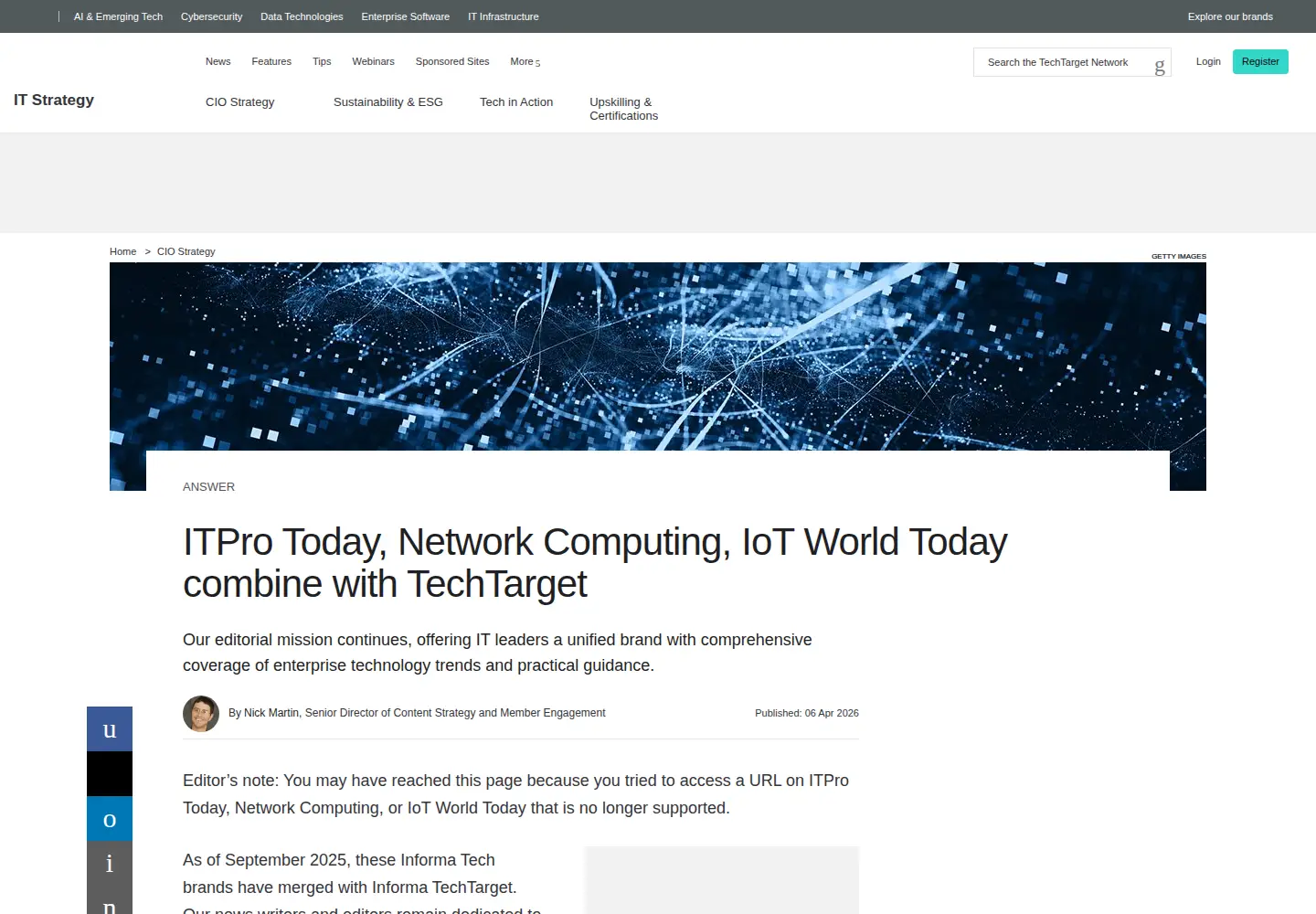Screen dimensions: 1316x914
Task: Expand the More dropdown in the navigation
Action: (525, 62)
